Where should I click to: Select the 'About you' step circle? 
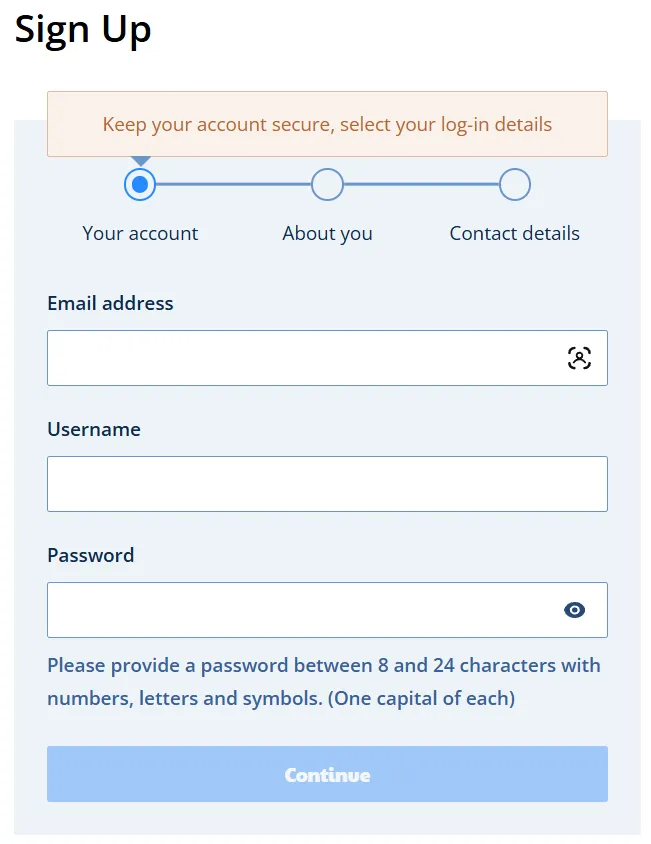coord(327,185)
